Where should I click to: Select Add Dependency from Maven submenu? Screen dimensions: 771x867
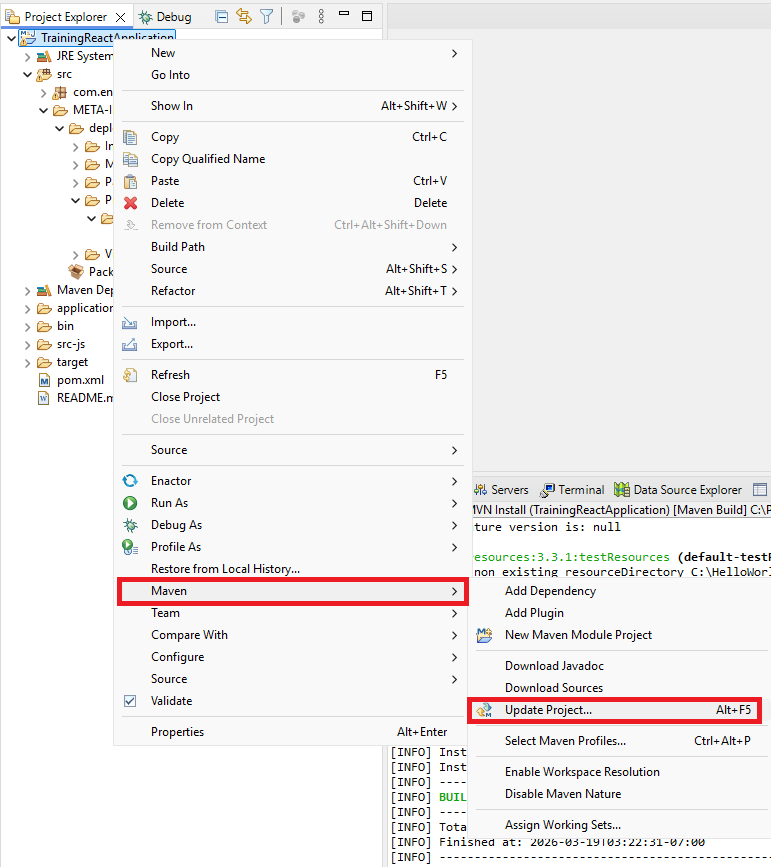(550, 591)
